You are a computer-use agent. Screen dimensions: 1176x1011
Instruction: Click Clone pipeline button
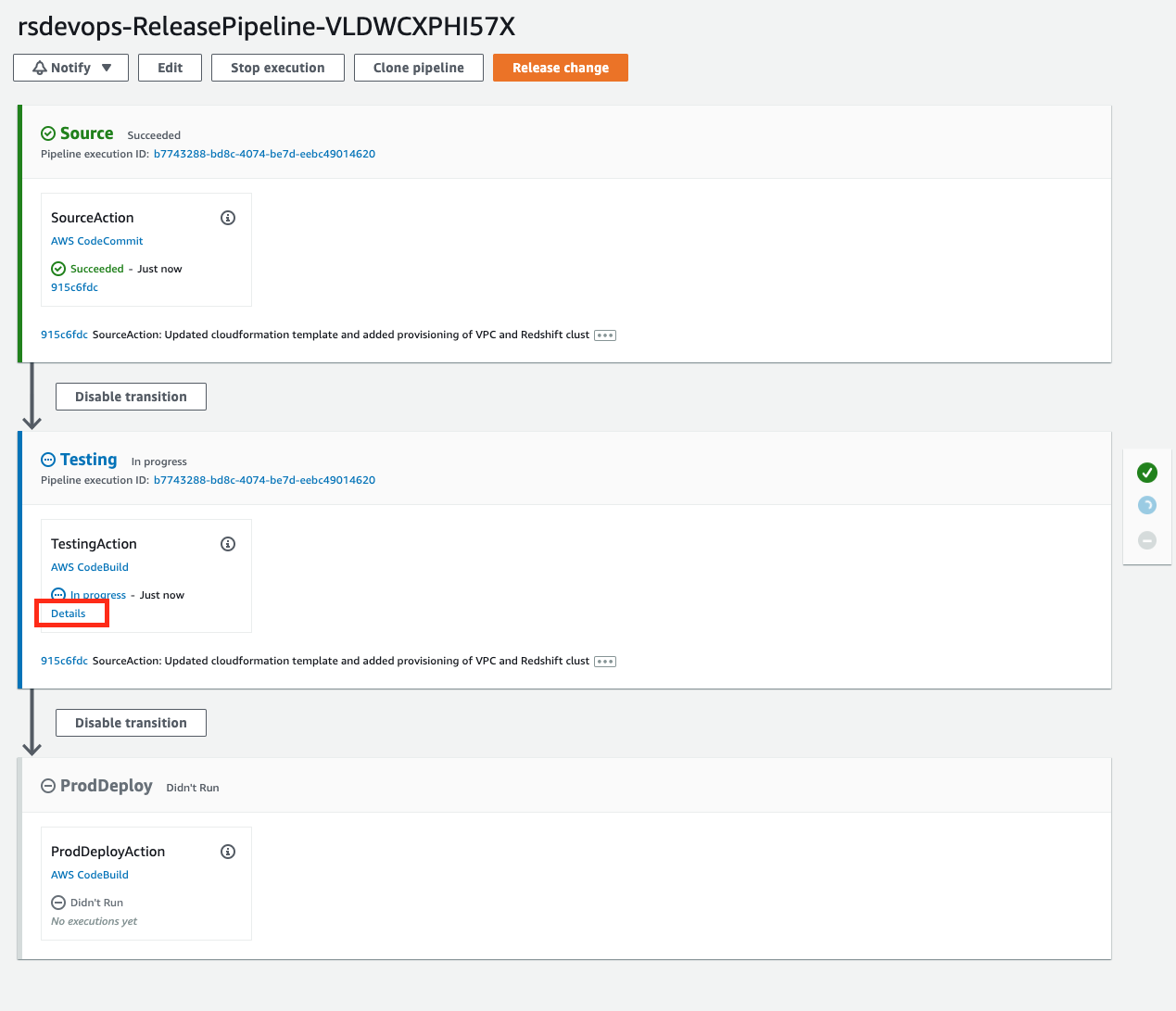[x=419, y=68]
